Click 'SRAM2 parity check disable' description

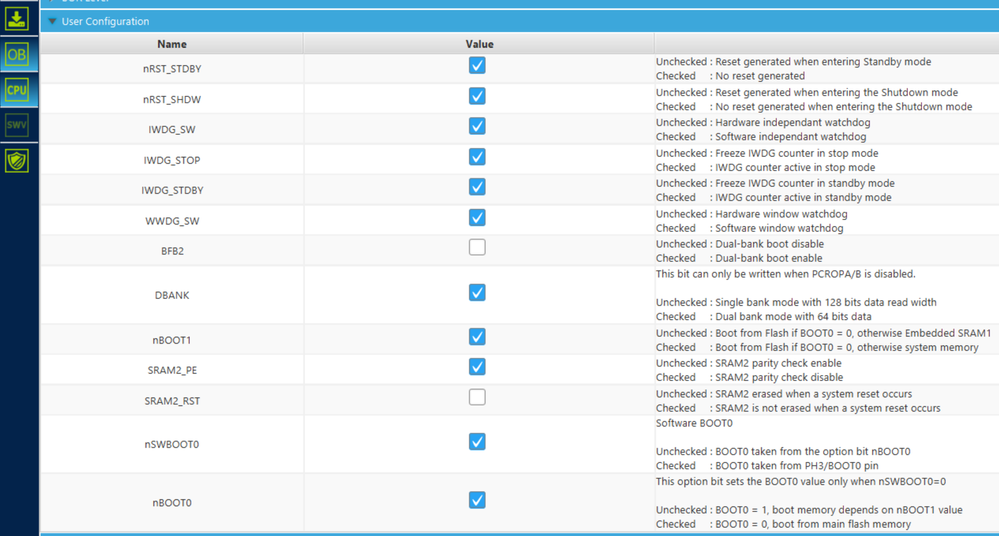tap(779, 377)
